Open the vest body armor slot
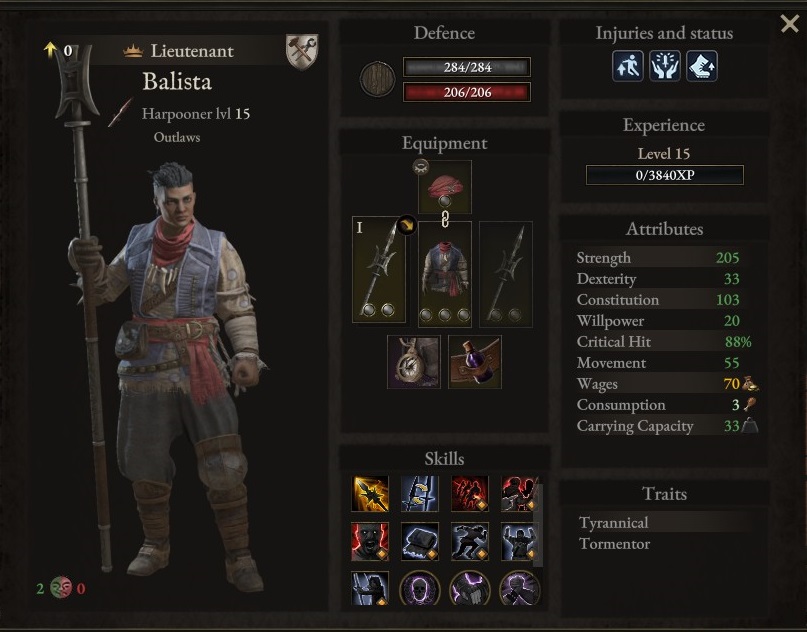807x632 pixels. [x=445, y=274]
